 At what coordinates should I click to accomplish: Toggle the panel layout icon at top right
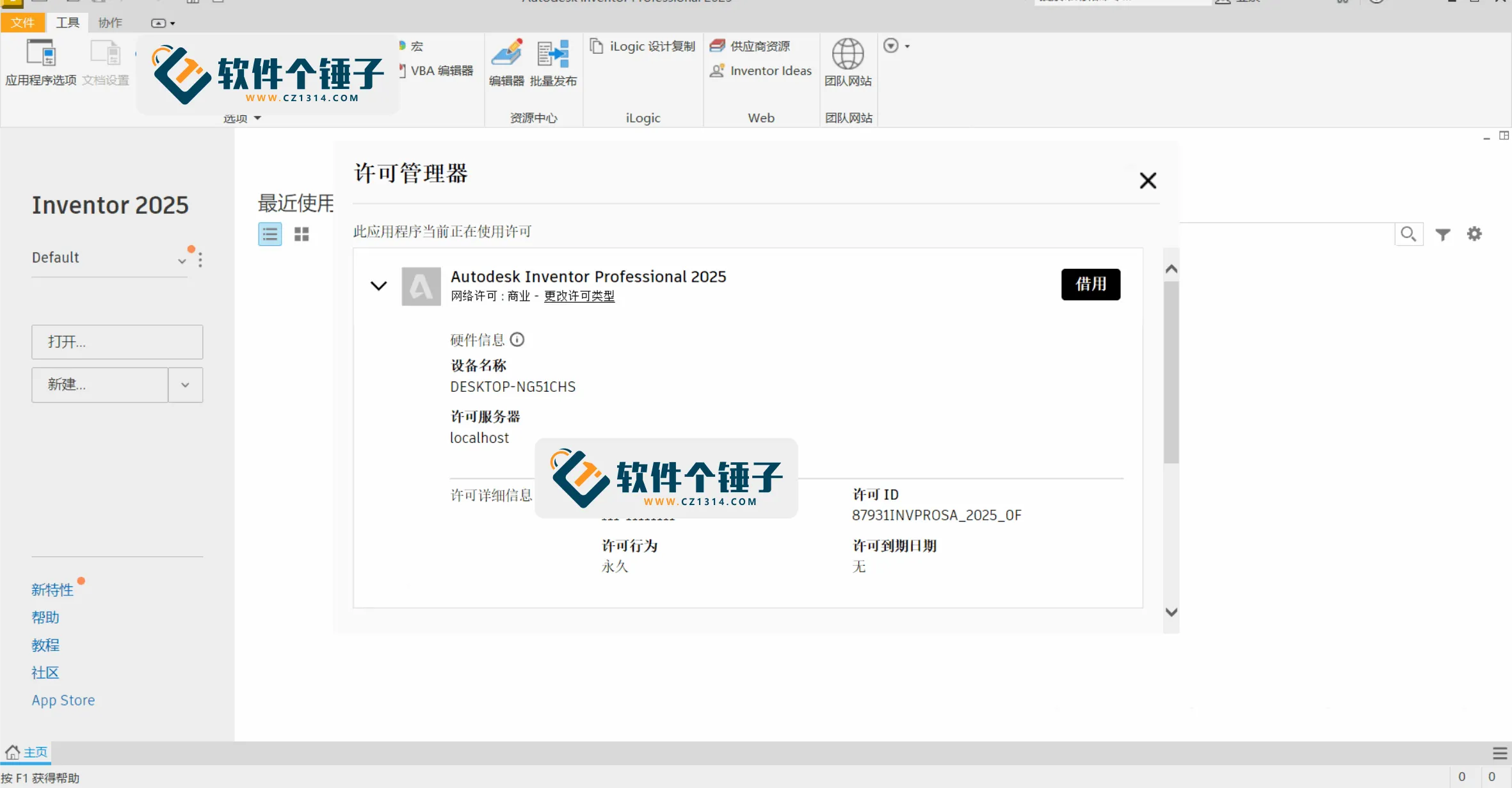[x=1504, y=135]
